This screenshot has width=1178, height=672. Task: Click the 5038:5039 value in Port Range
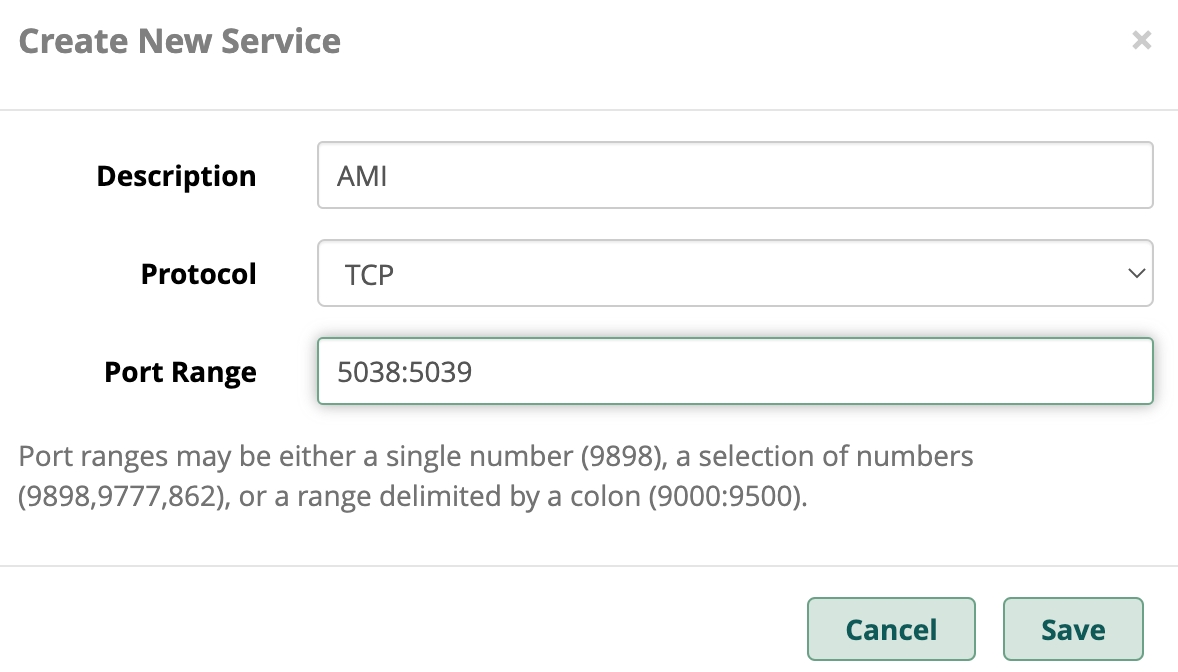[404, 372]
